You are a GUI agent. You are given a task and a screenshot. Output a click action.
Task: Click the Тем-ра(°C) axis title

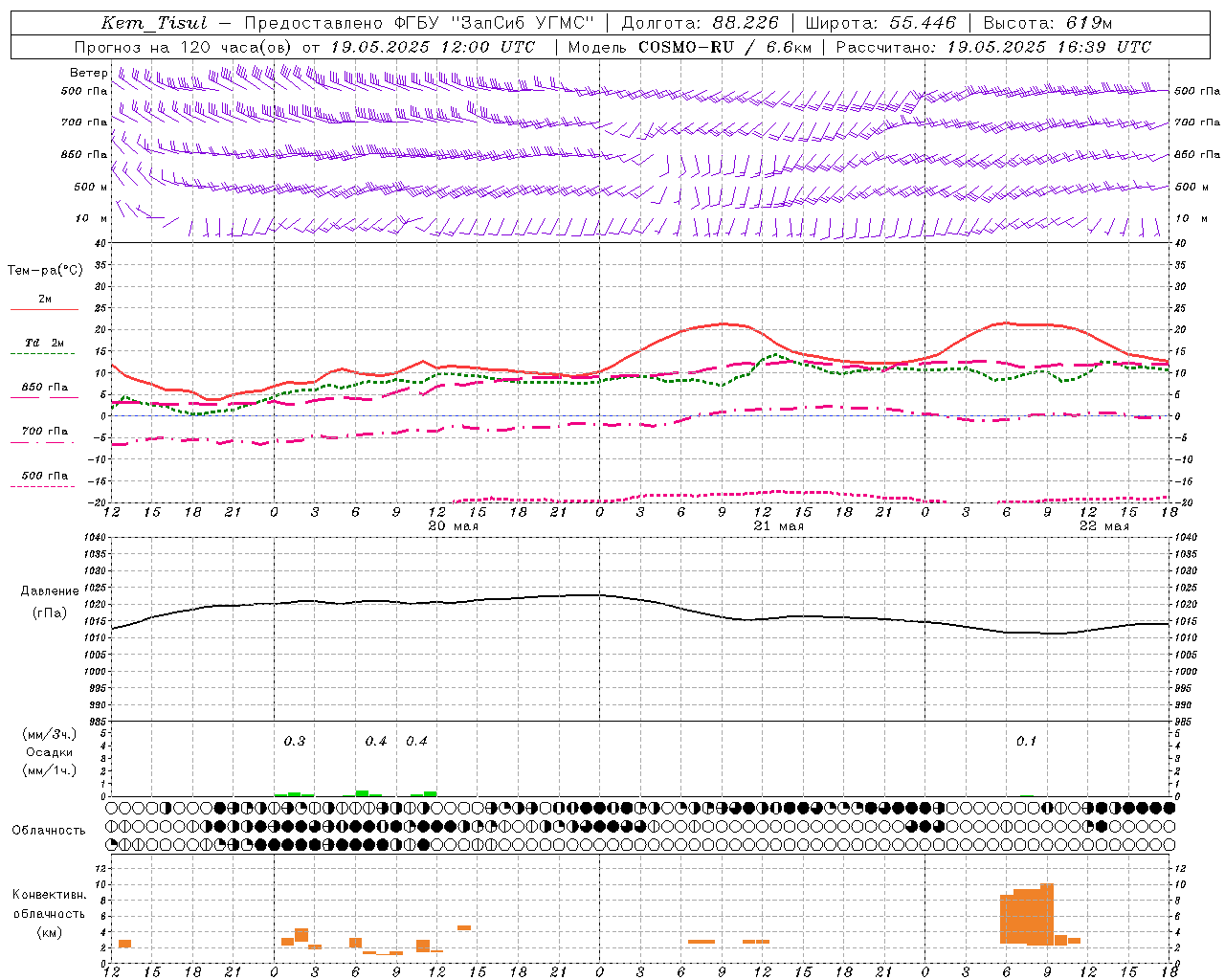tap(45, 271)
